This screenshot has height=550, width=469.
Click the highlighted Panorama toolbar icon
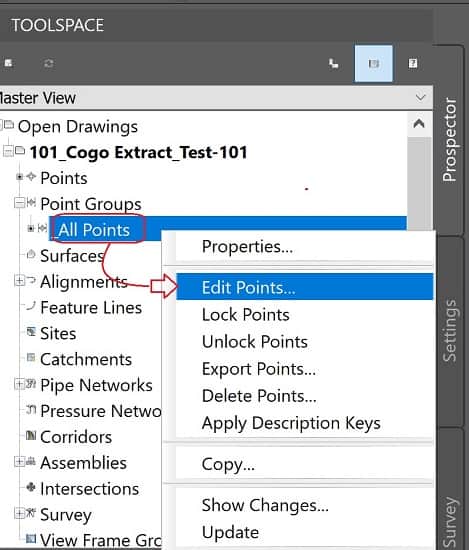click(x=373, y=63)
